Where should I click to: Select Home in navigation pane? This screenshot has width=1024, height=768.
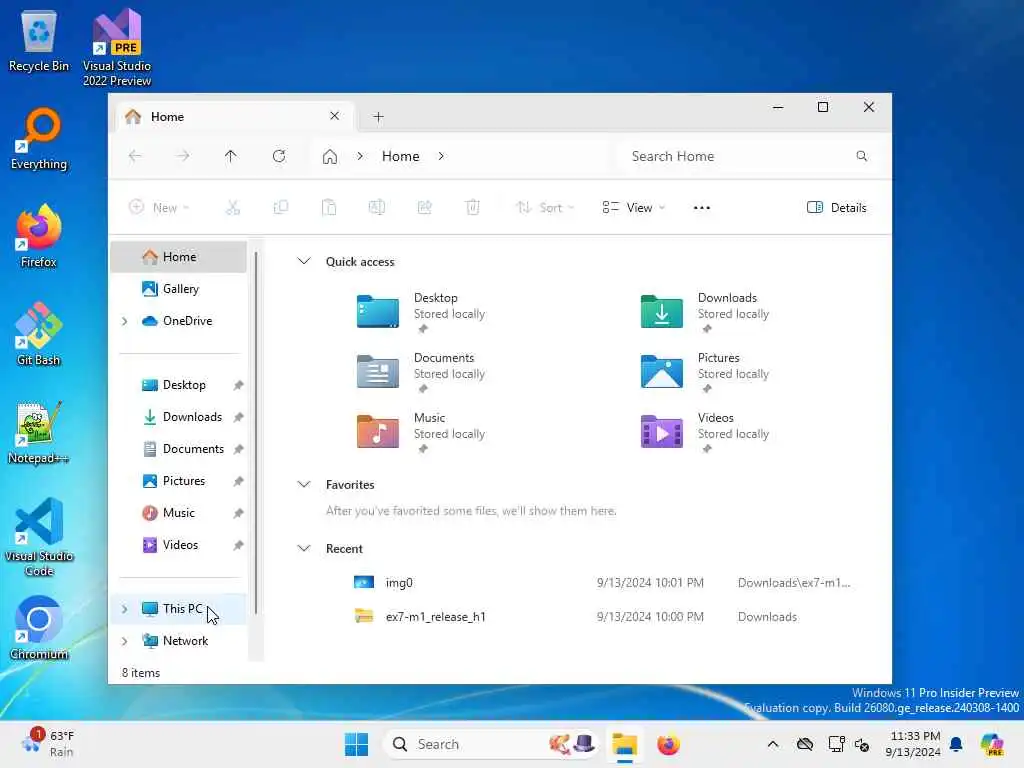point(178,257)
